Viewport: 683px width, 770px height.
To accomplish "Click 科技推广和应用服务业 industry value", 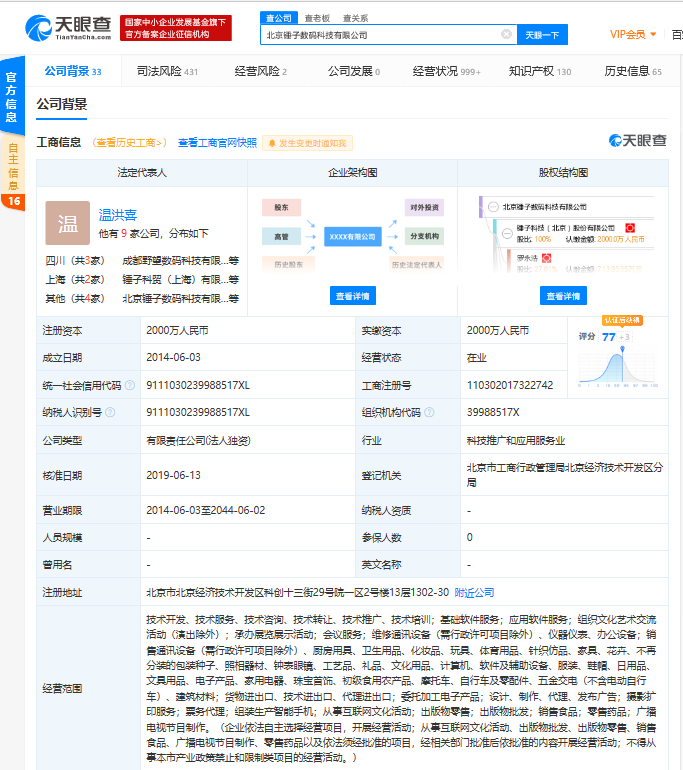I will (x=516, y=440).
